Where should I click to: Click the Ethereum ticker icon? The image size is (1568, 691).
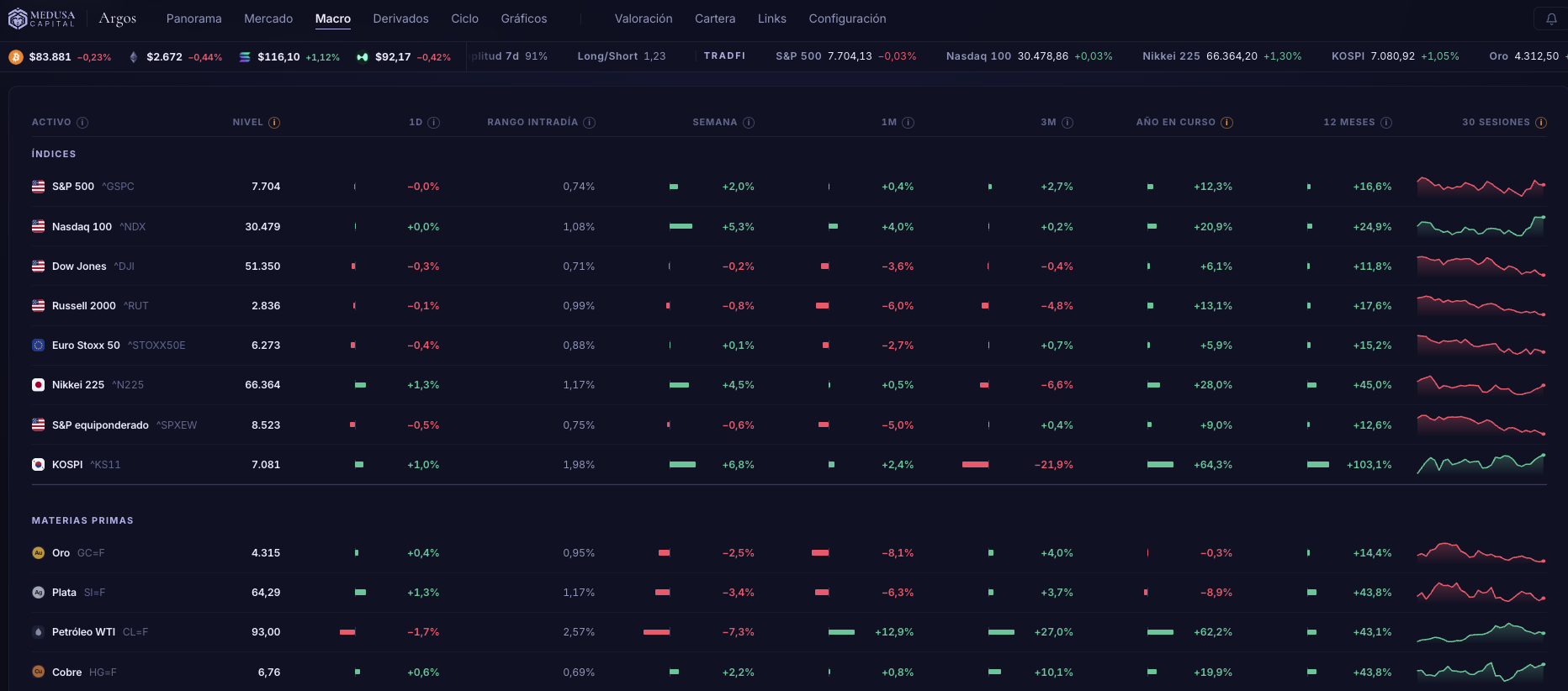134,57
